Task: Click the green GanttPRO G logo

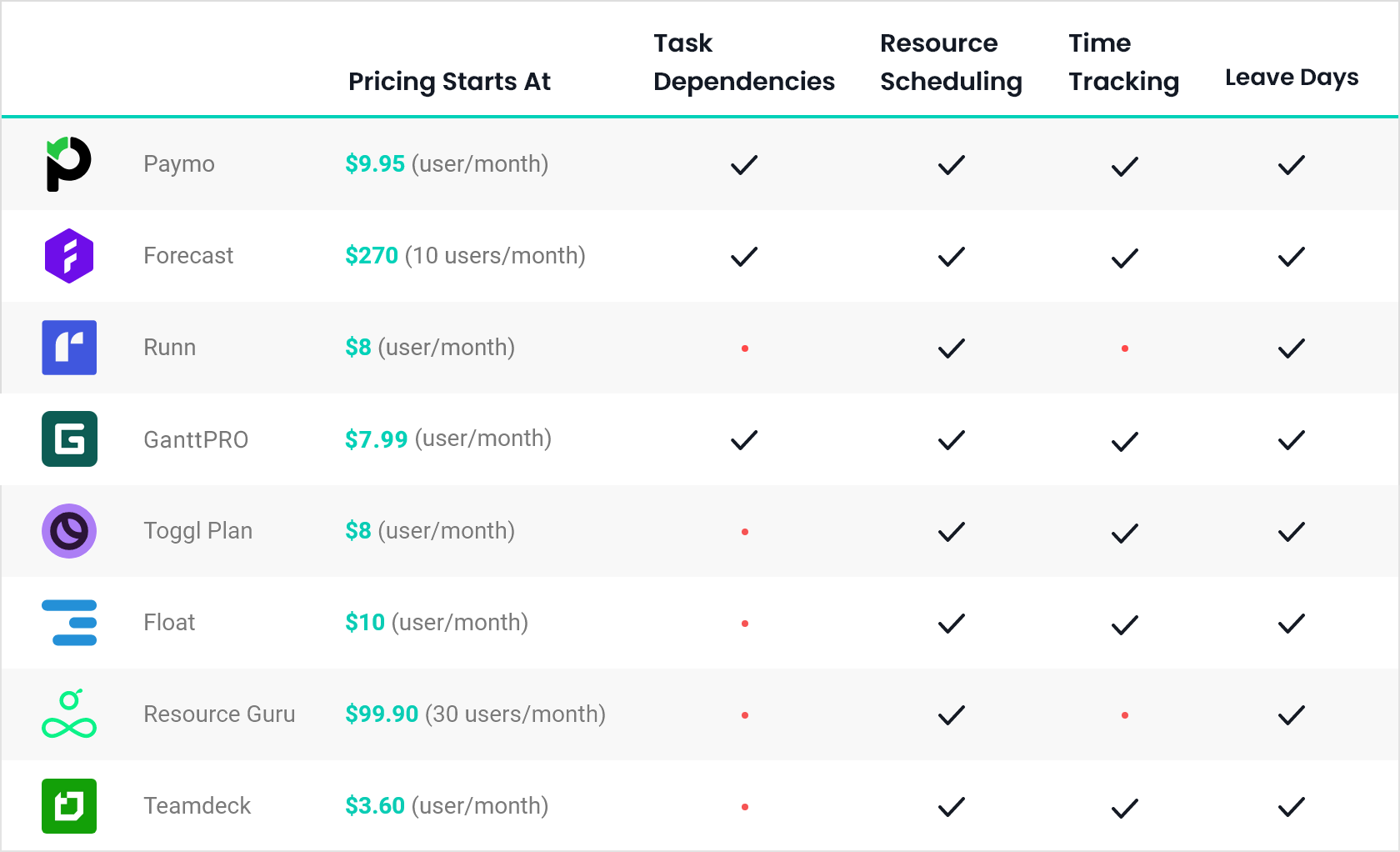Action: tap(69, 439)
